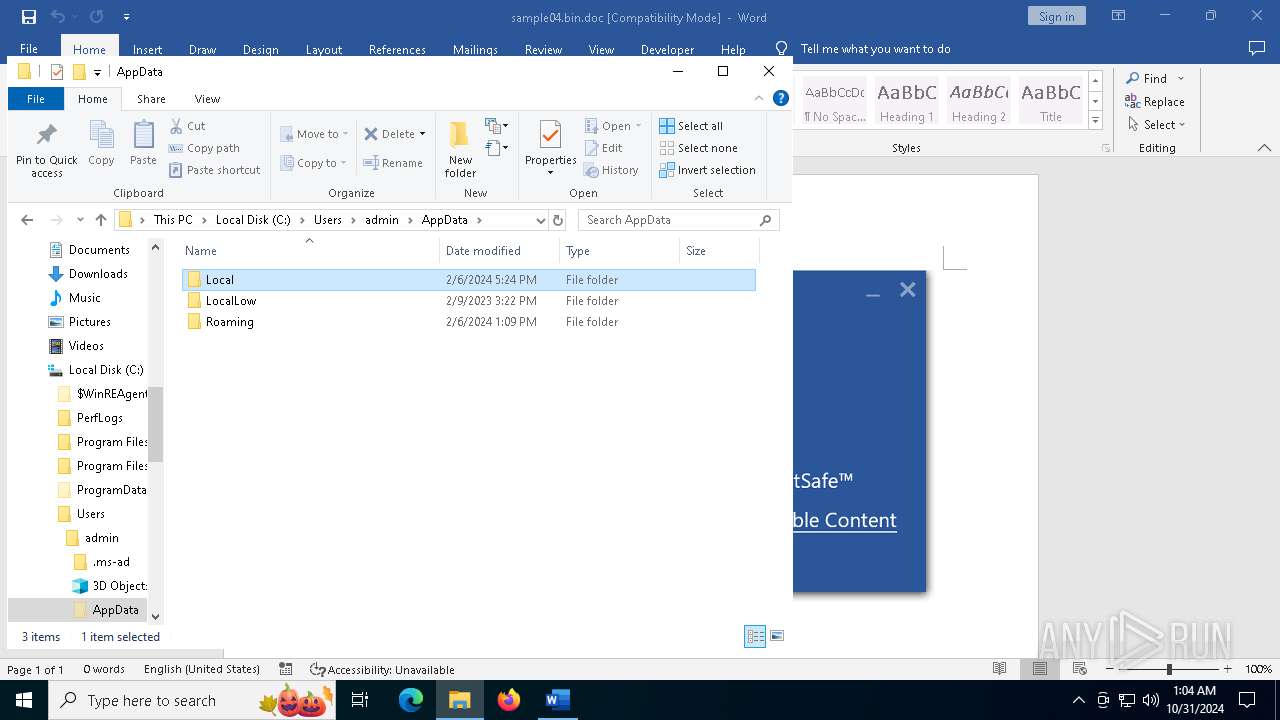Image resolution: width=1280 pixels, height=720 pixels.
Task: Open Word Select dropdown
Action: click(1156, 124)
